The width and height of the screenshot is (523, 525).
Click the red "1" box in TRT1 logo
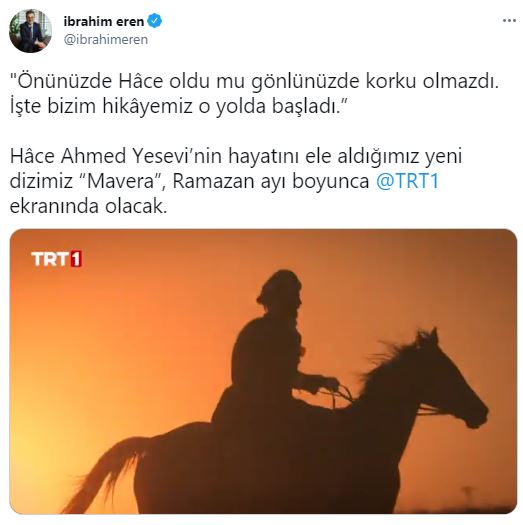(76, 259)
